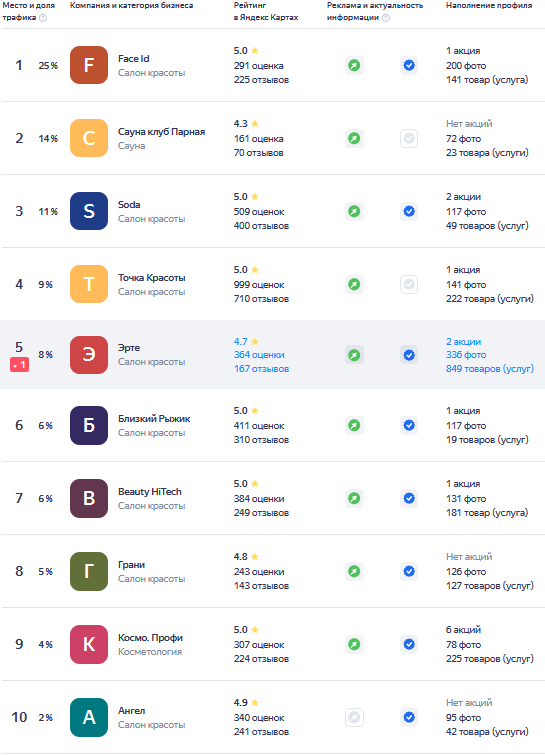Select the Близкий Рыжик company name
Screen dimensions: 545x755
(154, 419)
